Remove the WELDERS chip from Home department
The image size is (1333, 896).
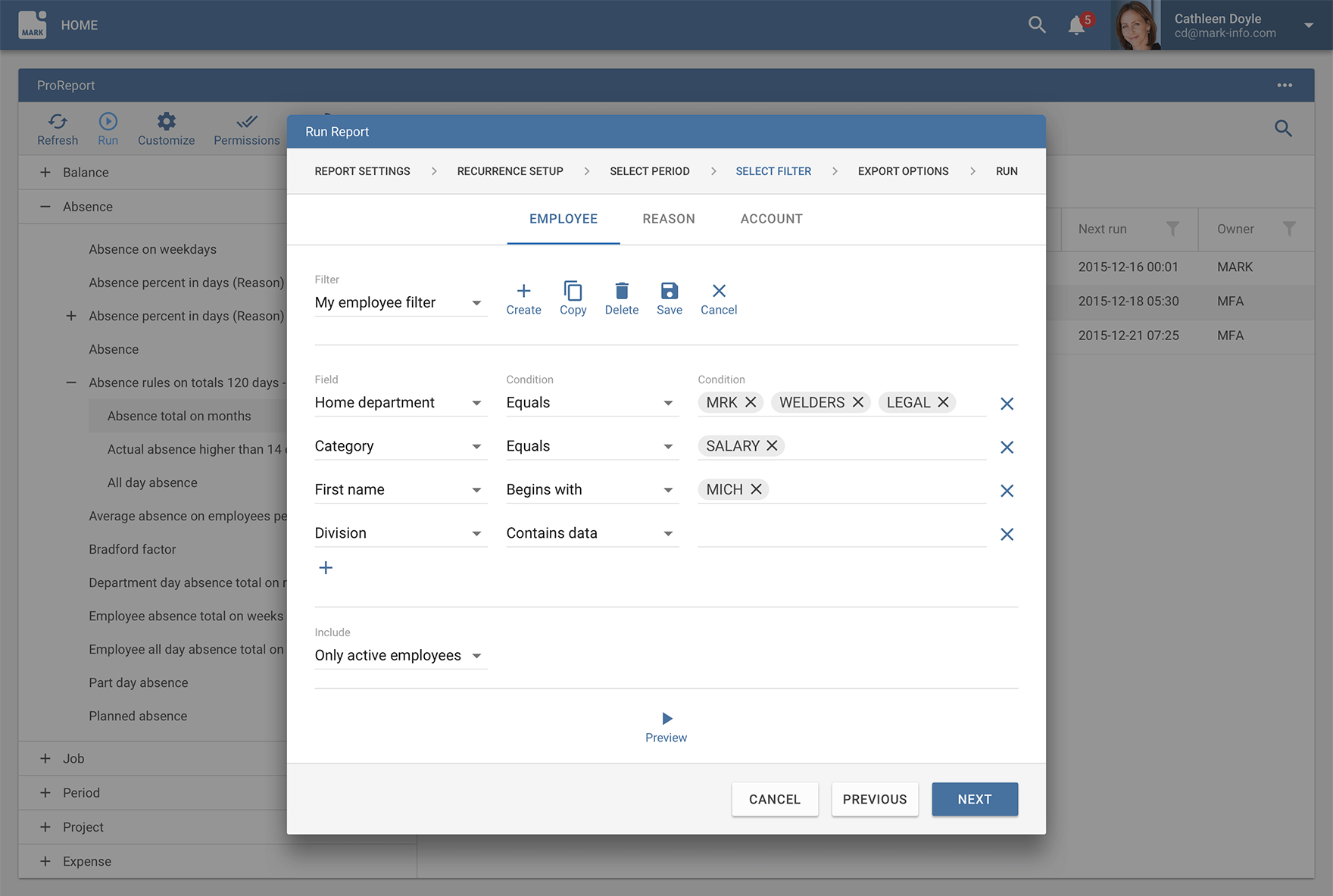point(858,402)
